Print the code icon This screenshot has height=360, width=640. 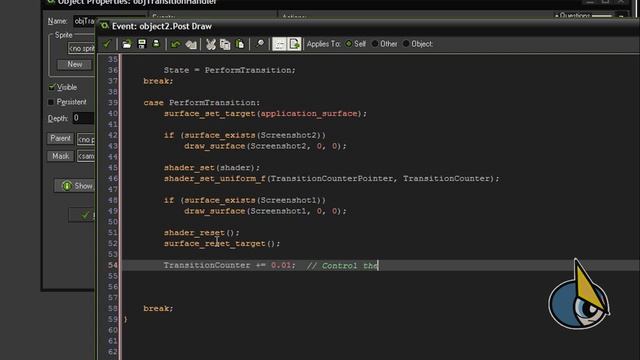[156, 44]
